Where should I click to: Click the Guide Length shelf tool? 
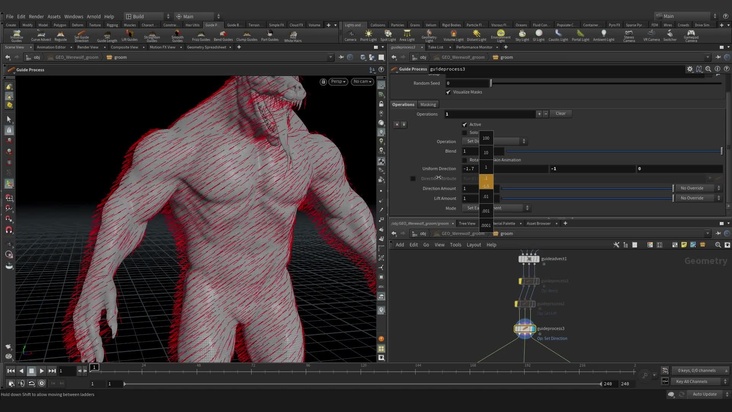point(107,36)
